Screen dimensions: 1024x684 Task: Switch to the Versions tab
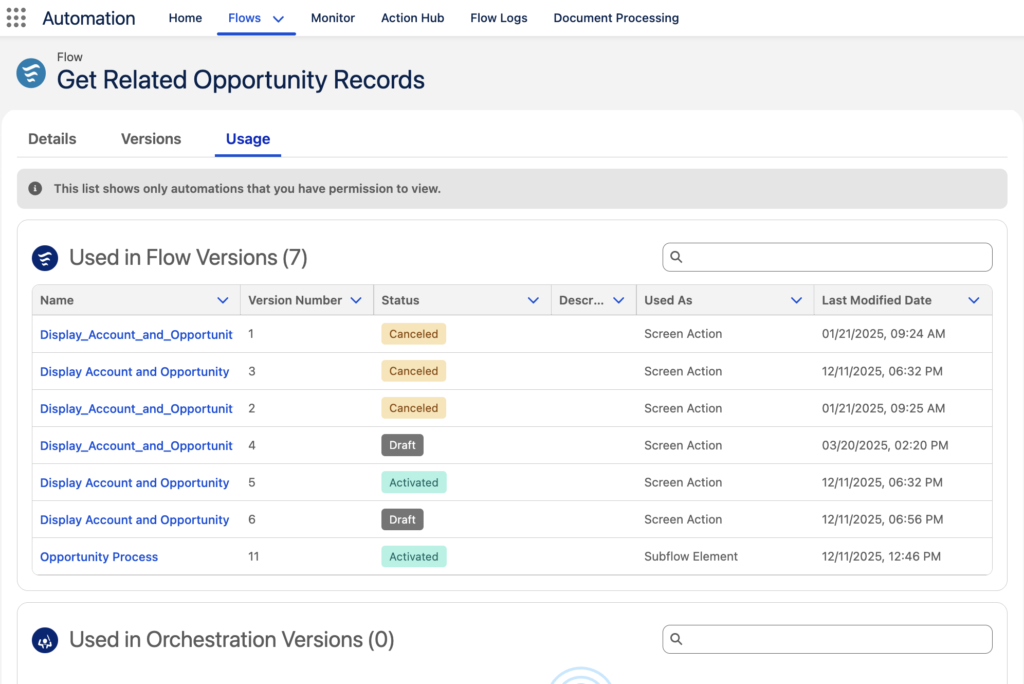(x=151, y=139)
